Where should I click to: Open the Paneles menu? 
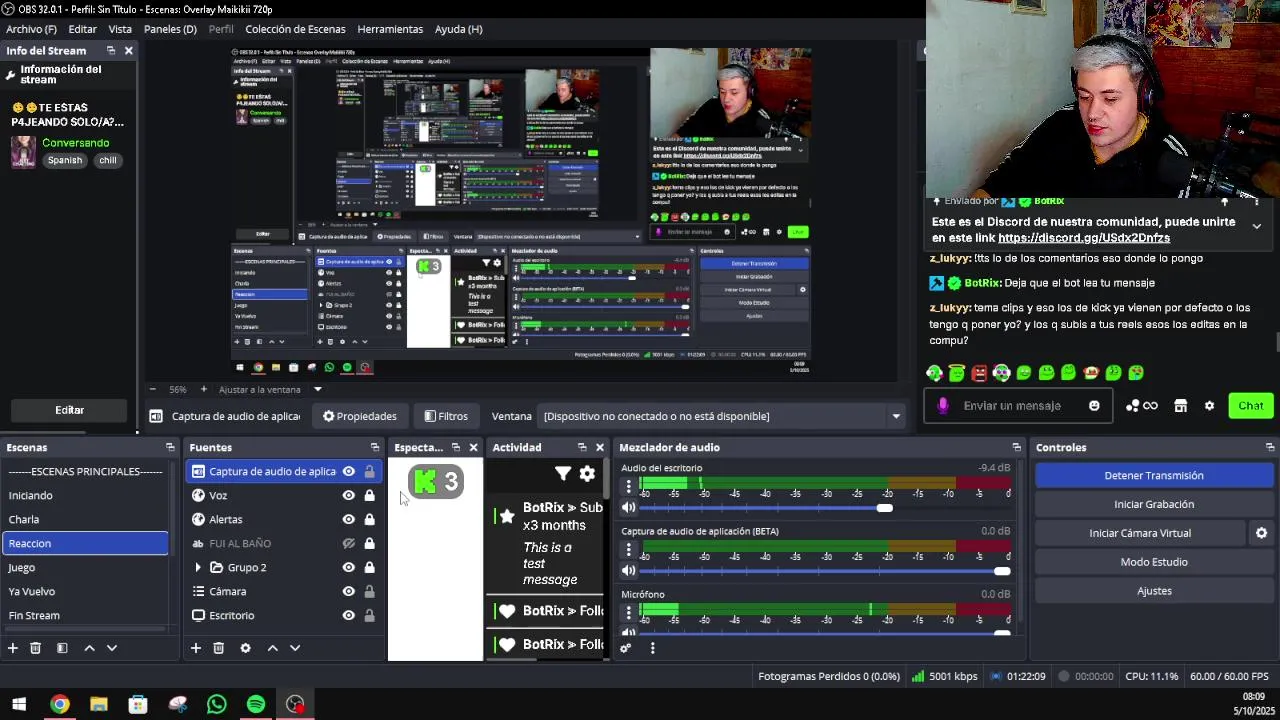pos(170,29)
